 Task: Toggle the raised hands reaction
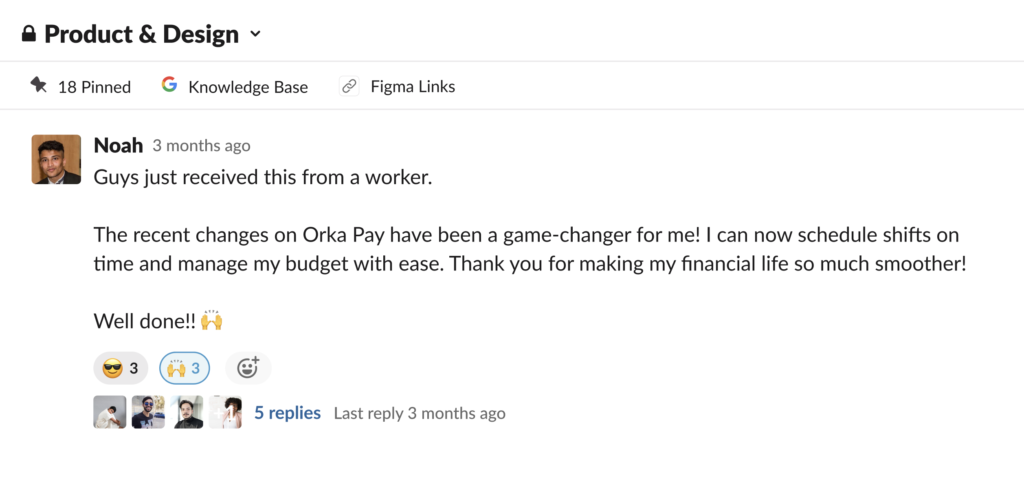click(185, 368)
